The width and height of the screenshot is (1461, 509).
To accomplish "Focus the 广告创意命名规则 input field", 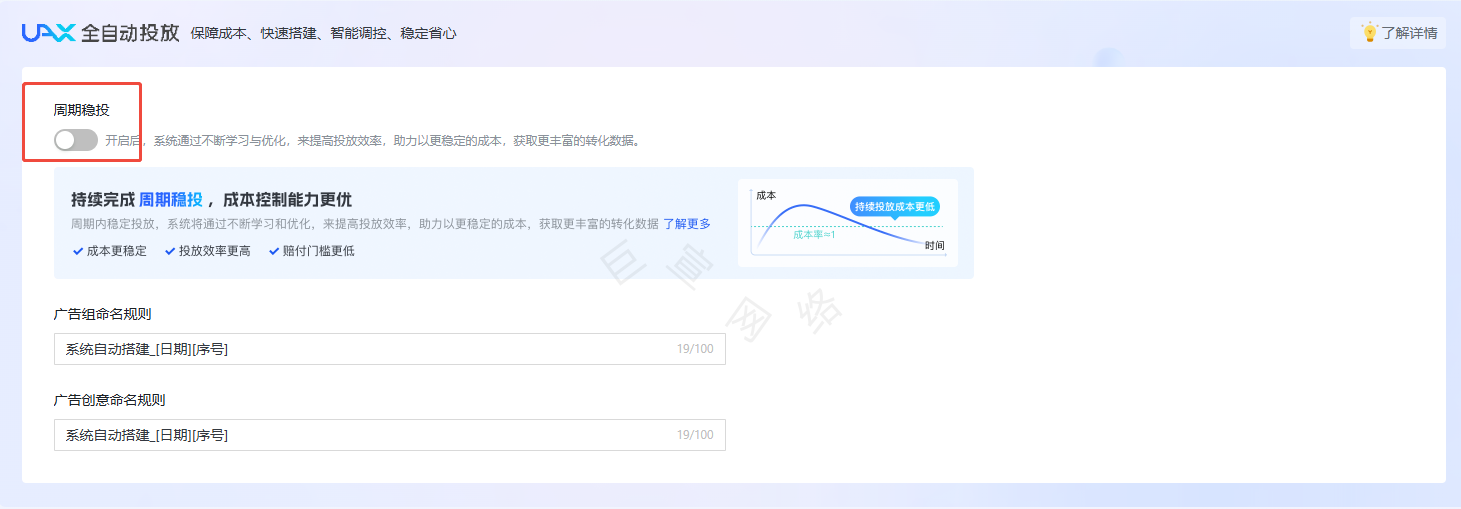I will pos(390,435).
